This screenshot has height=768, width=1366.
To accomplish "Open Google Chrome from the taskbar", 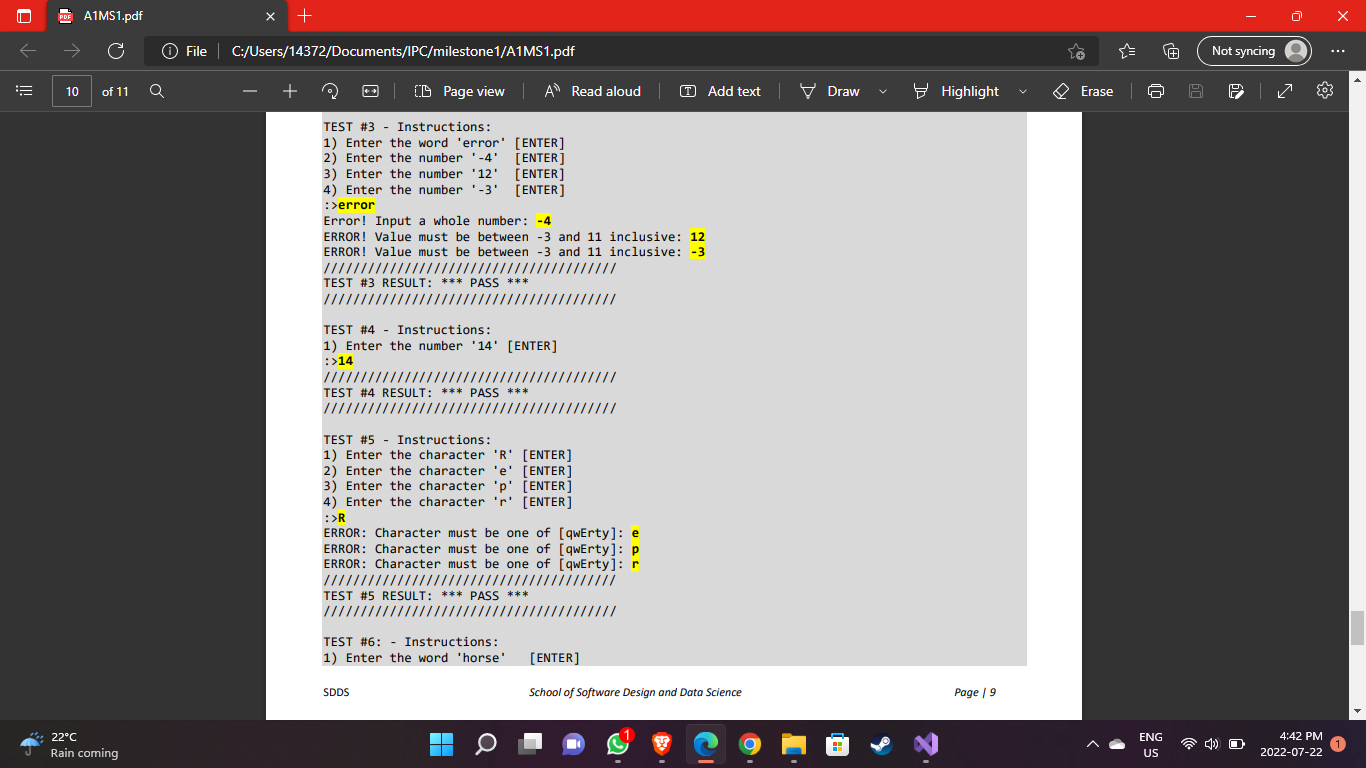I will [x=750, y=744].
